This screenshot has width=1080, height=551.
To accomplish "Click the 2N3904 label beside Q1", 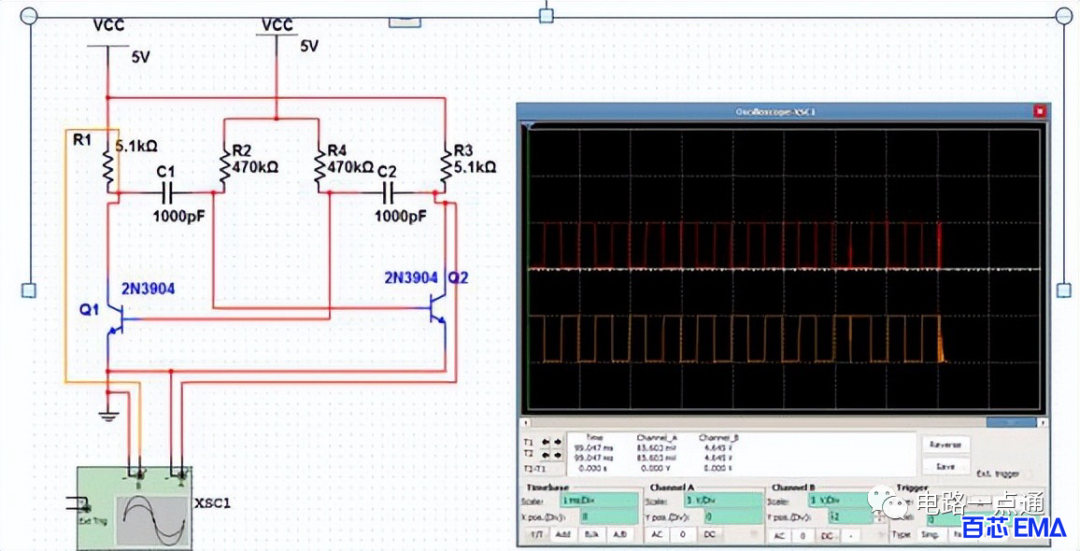I will [x=148, y=289].
